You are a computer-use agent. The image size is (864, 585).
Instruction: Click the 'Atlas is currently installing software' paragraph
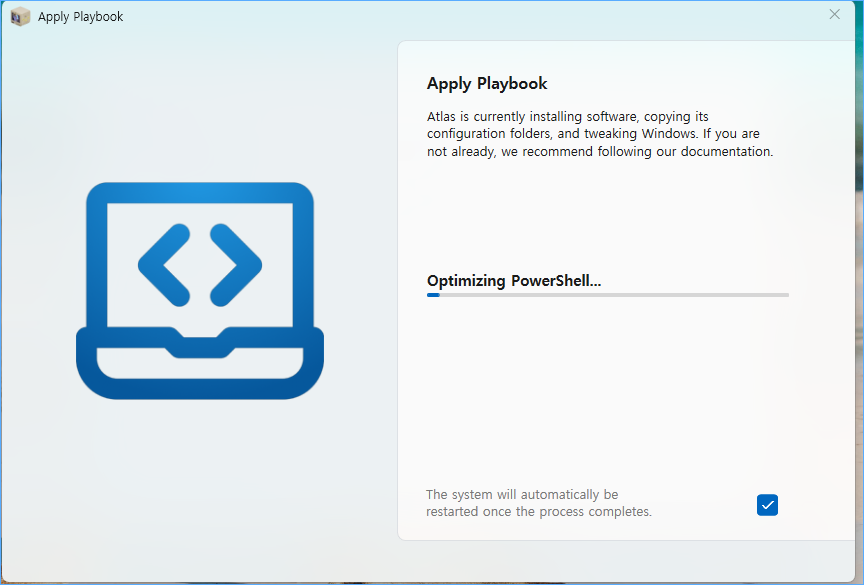point(600,134)
